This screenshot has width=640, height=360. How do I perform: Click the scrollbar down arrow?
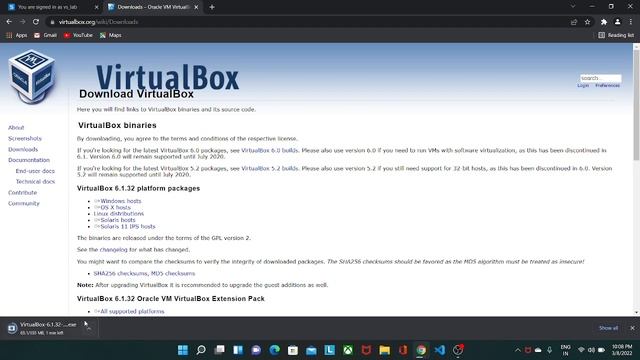click(636, 313)
